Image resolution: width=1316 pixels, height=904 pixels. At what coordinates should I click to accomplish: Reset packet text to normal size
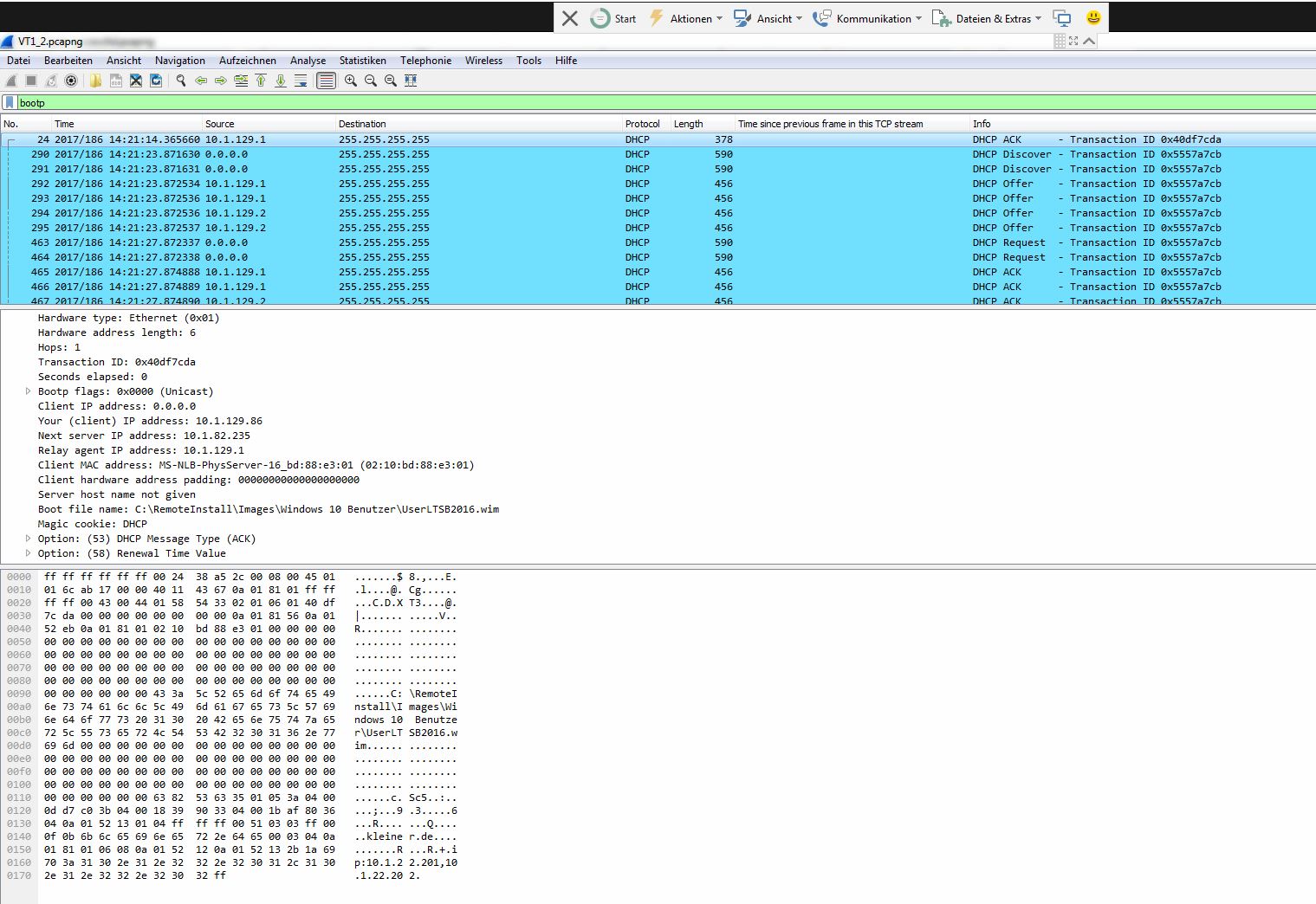[x=391, y=81]
